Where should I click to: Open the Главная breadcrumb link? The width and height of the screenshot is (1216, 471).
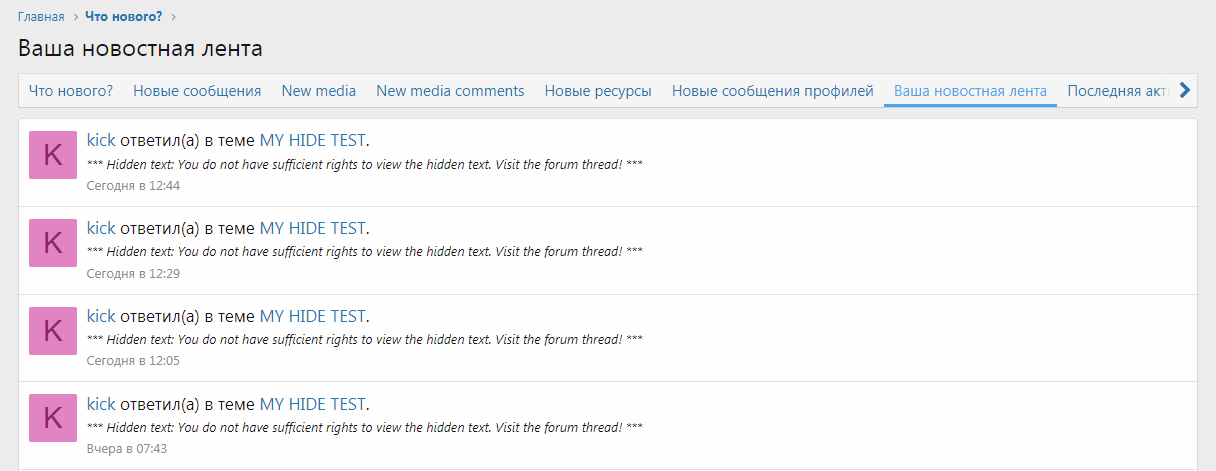(x=41, y=17)
